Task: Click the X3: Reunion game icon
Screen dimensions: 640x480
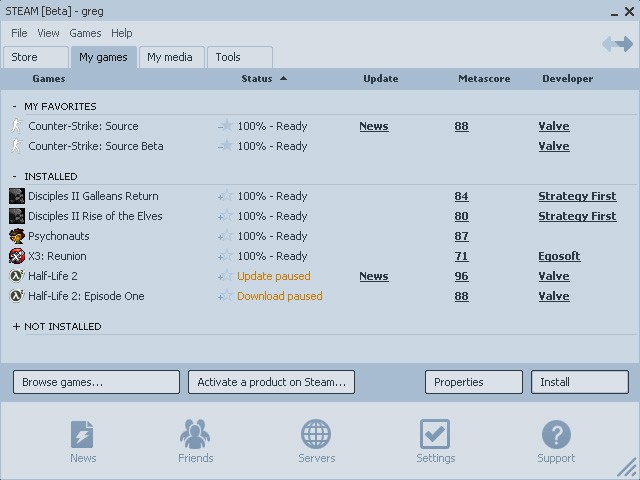Action: click(x=17, y=256)
